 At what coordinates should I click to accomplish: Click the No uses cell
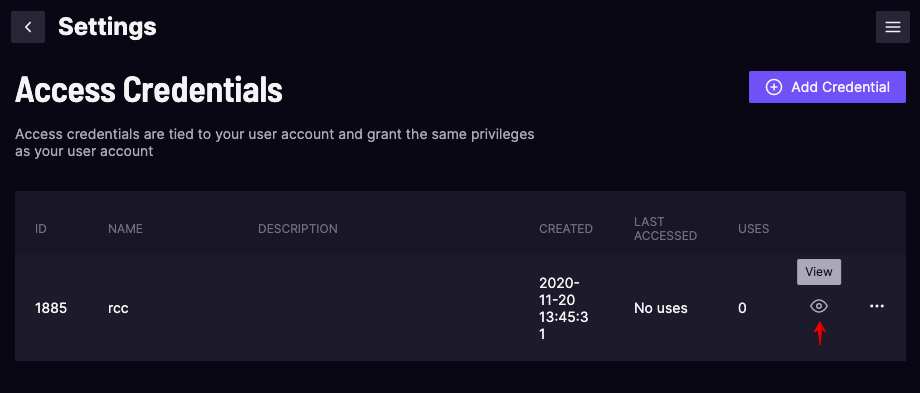click(x=661, y=308)
